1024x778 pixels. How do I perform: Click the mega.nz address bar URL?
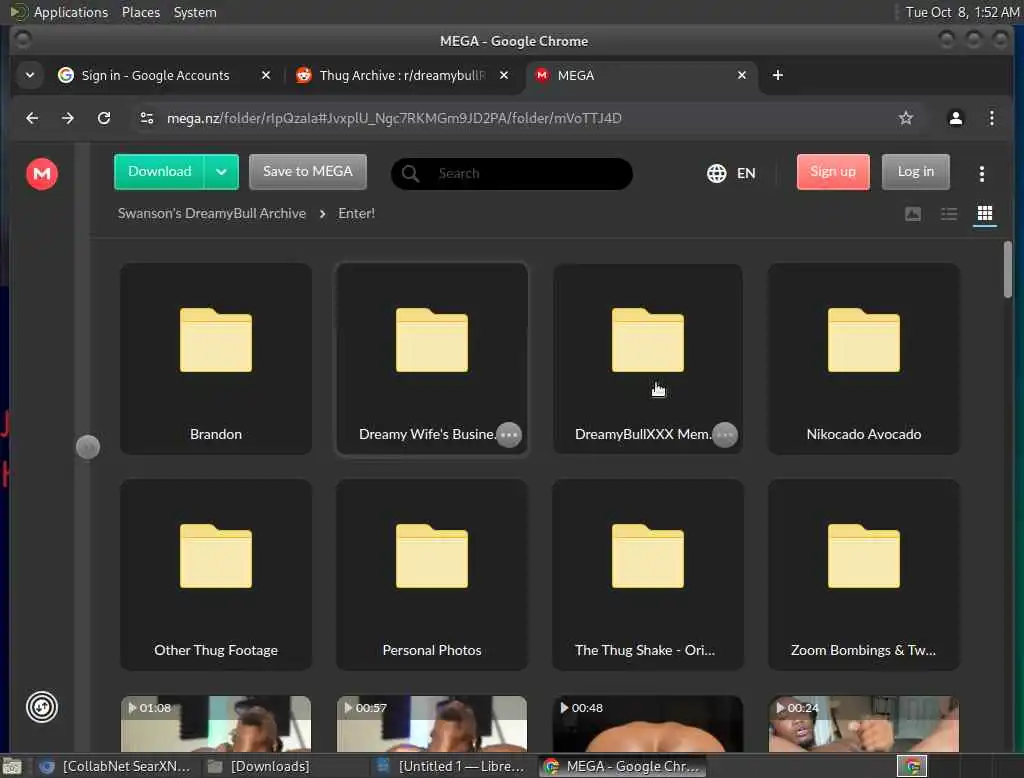(394, 118)
